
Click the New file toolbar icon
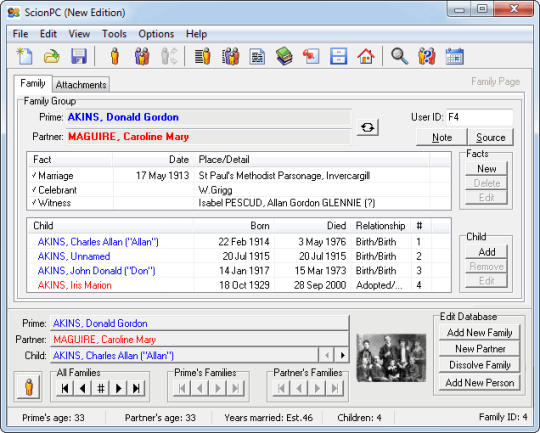point(24,56)
